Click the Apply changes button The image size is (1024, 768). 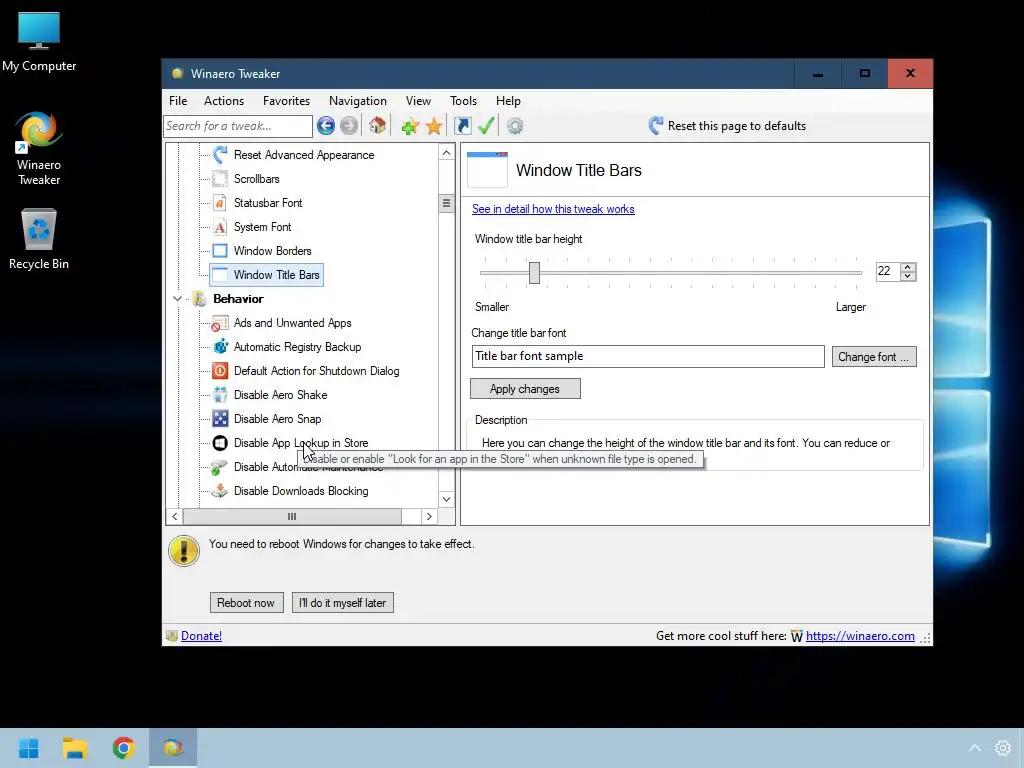pos(525,389)
